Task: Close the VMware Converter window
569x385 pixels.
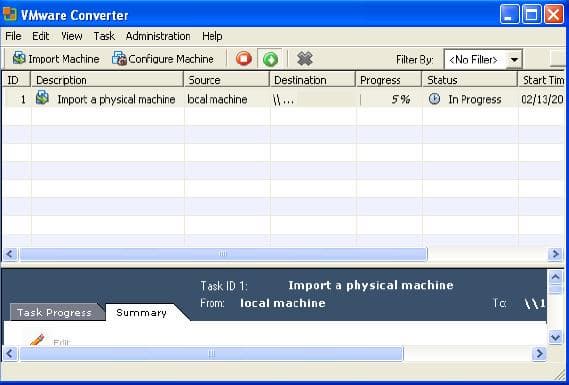Action: 554,15
